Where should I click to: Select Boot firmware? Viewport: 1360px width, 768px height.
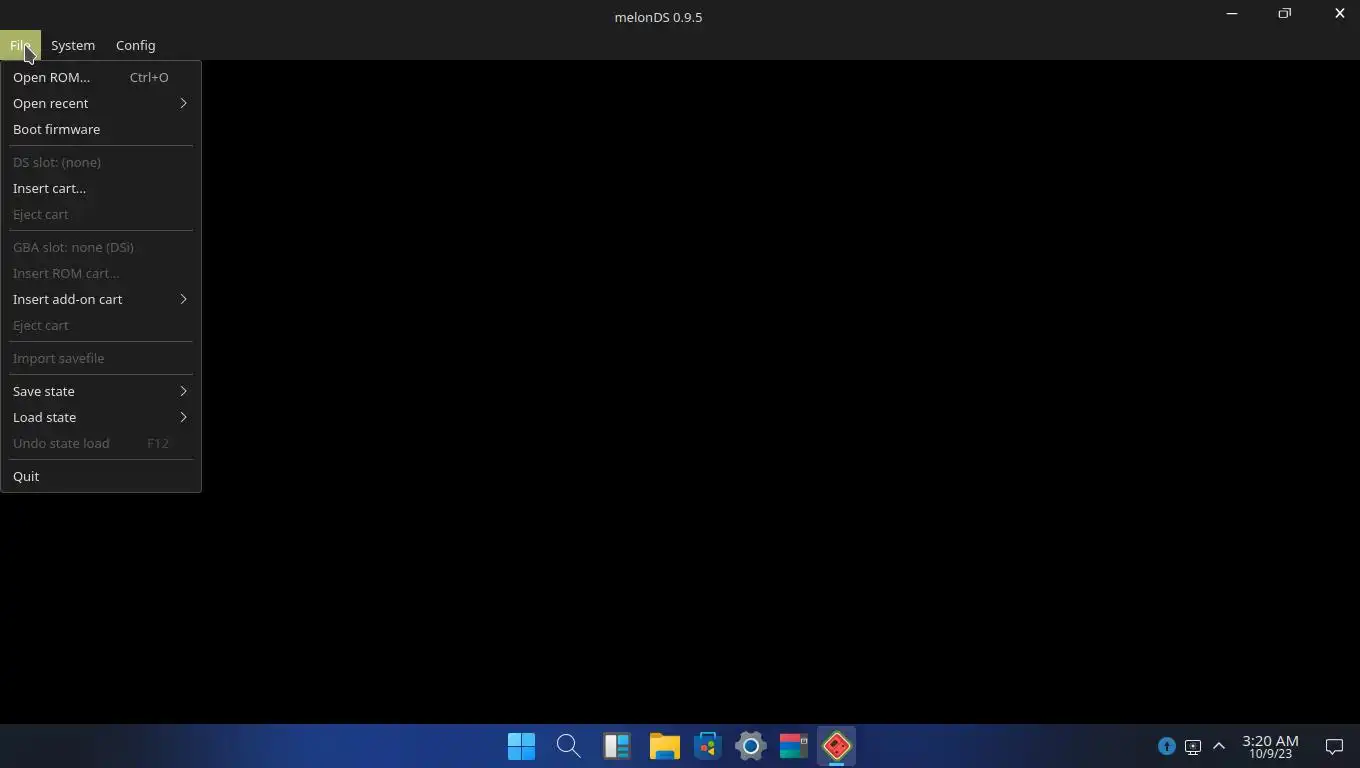(100, 129)
